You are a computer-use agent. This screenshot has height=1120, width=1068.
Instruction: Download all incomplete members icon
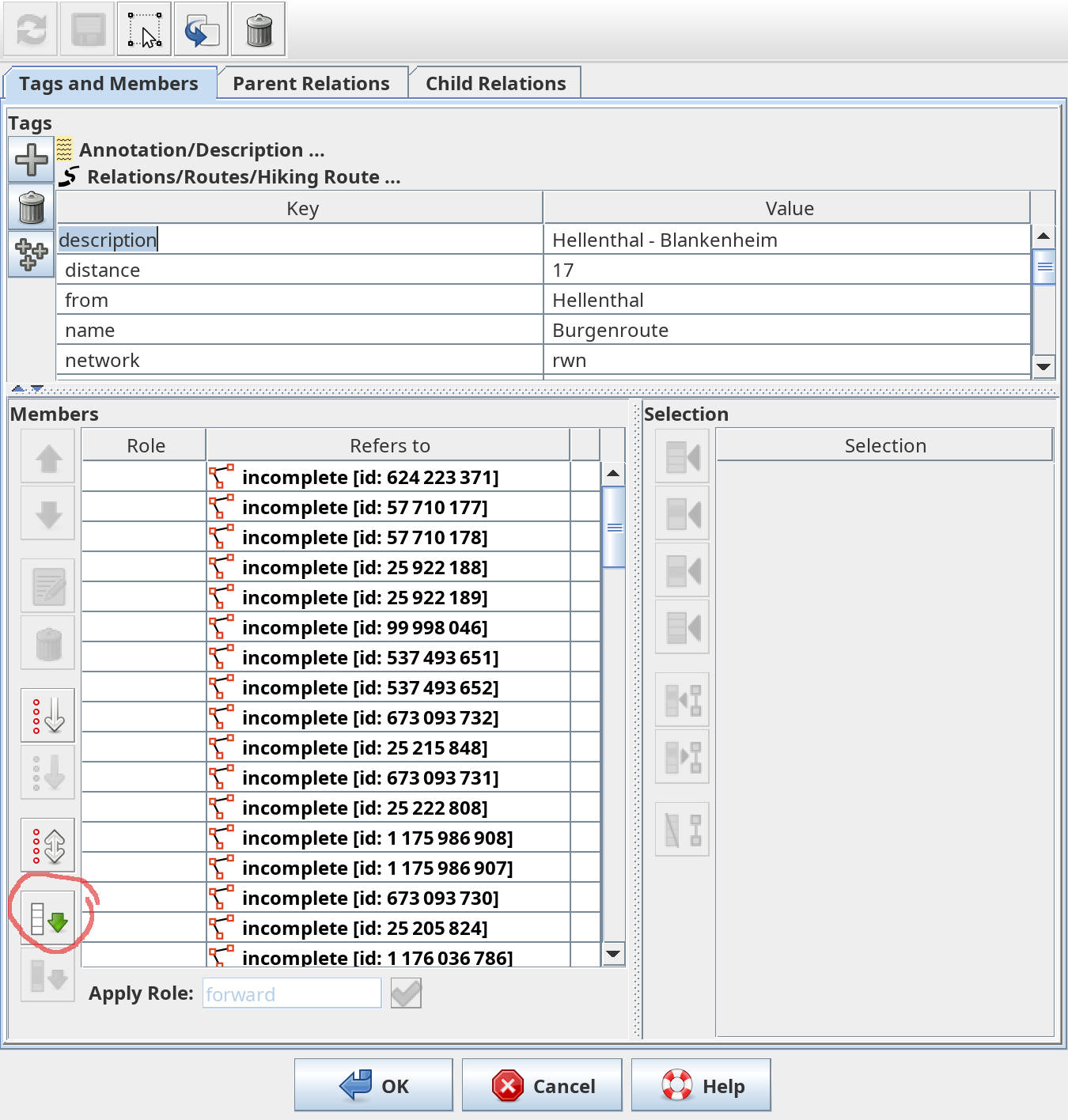(48, 918)
